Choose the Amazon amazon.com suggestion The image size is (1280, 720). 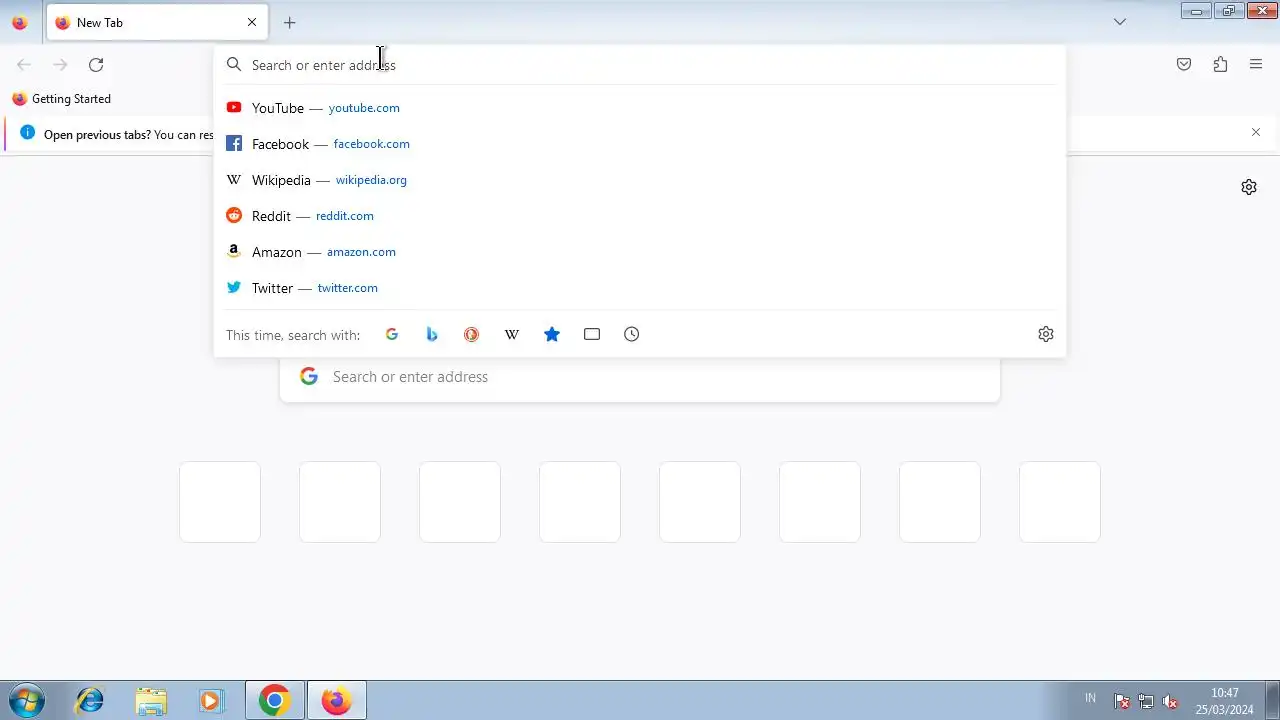[640, 252]
